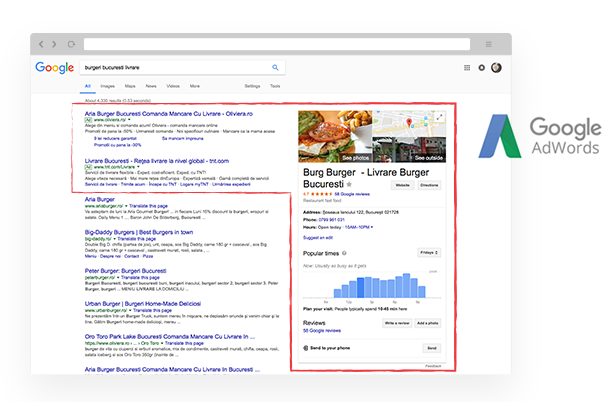Click Write a review button
Viewport: 602px width, 402px height.
point(397,323)
